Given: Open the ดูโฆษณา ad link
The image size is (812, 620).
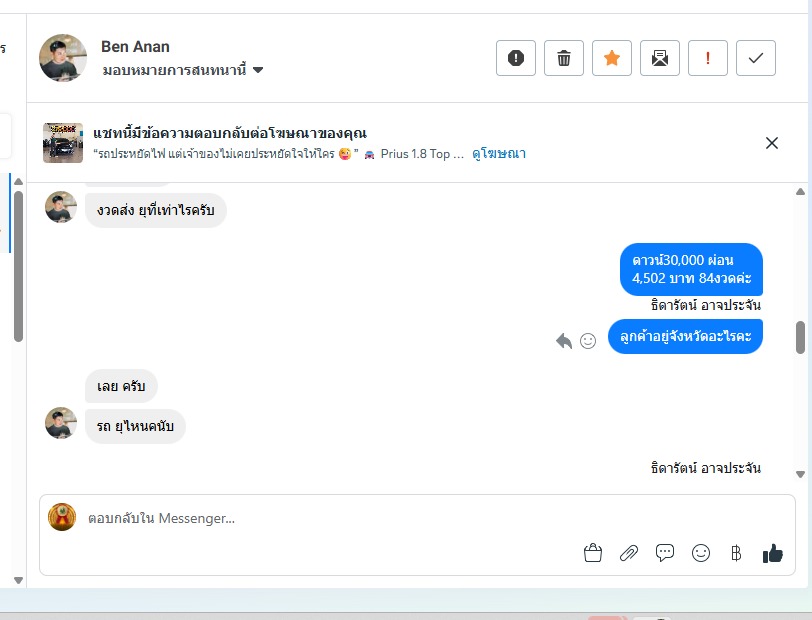Looking at the screenshot, I should [499, 154].
